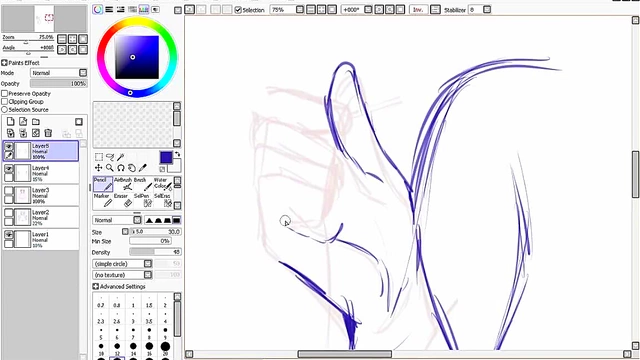Select the Water Color tool

click(162, 184)
